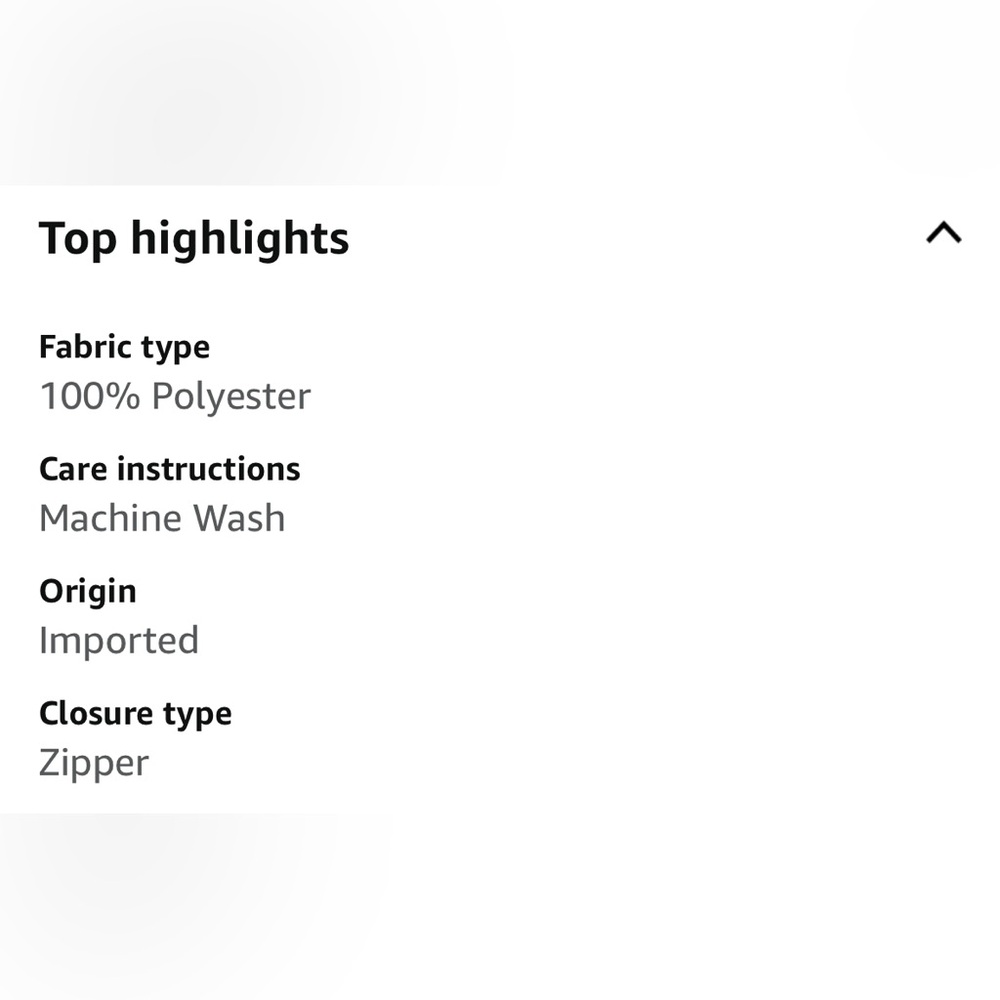Click the word 'highlights' in heading
The width and height of the screenshot is (1000, 1000).
point(240,239)
